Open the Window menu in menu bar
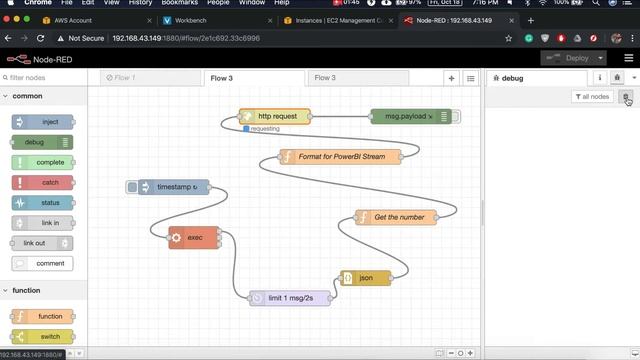Viewport: 640px width, 360px height. click(252, 3)
